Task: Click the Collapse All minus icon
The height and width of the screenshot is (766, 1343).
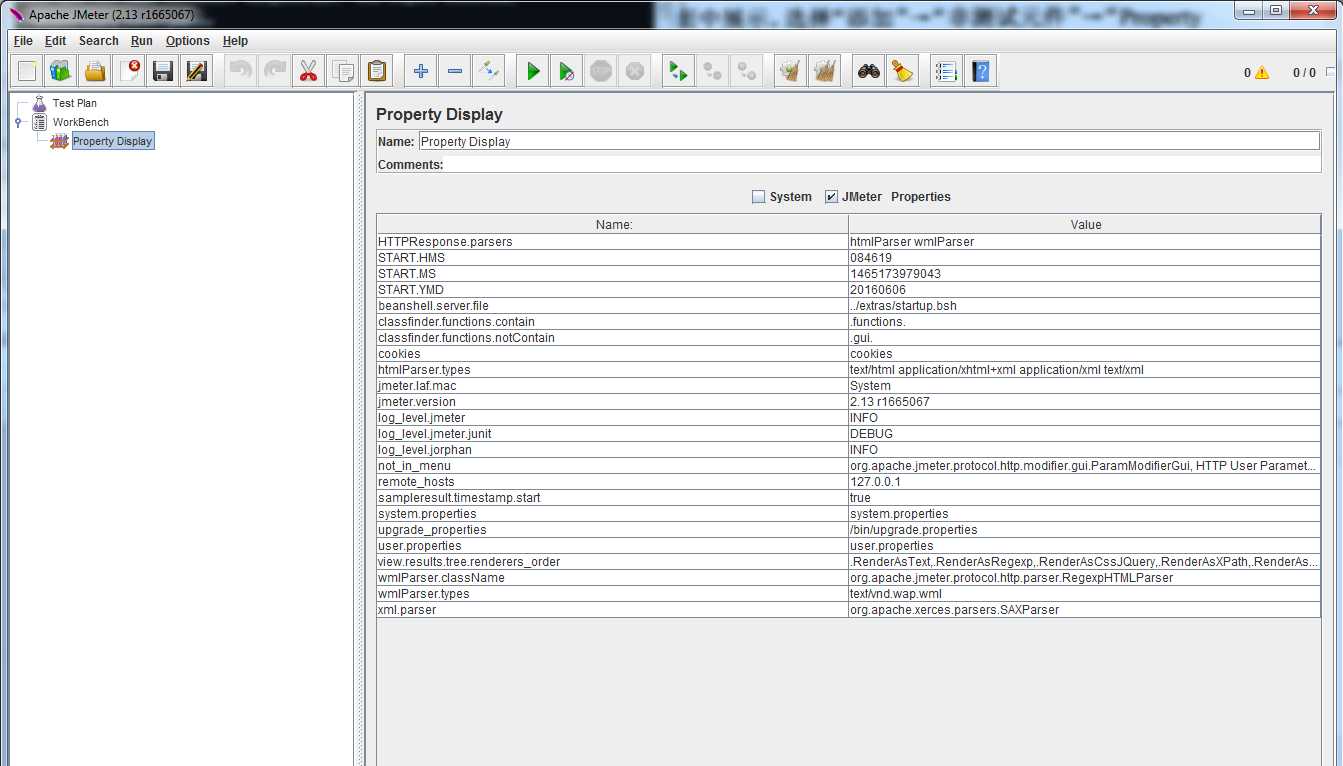Action: pos(455,71)
